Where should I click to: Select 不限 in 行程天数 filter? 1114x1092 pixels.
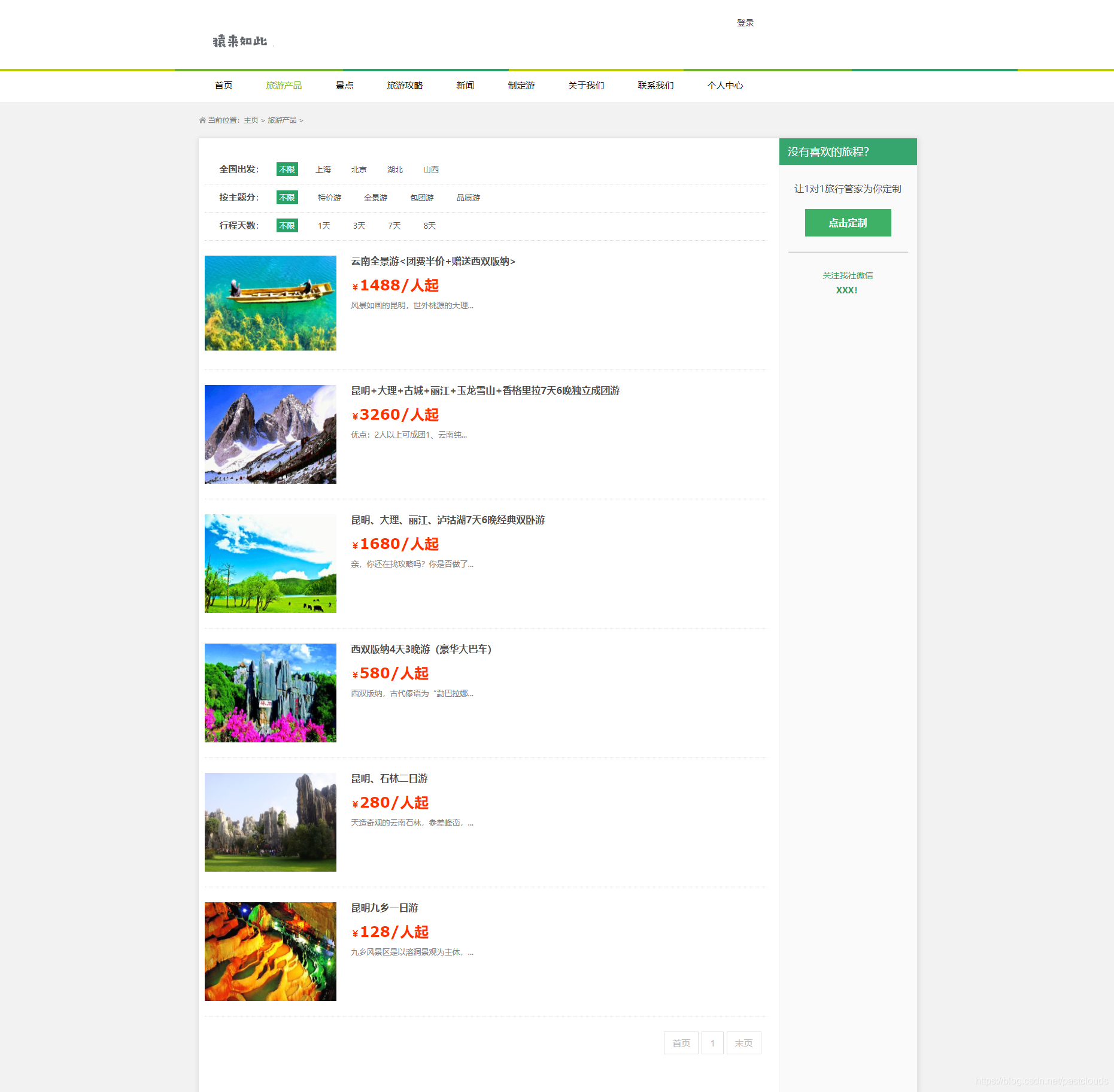point(287,226)
